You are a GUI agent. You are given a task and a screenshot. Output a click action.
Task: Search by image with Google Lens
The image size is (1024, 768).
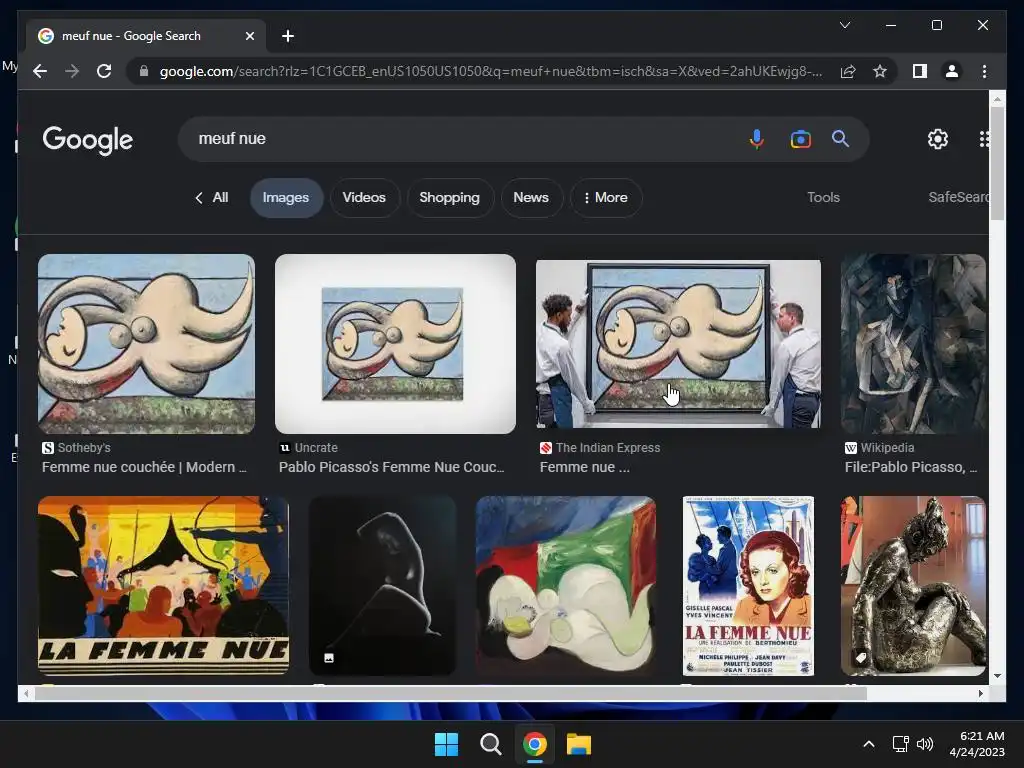[x=800, y=138]
